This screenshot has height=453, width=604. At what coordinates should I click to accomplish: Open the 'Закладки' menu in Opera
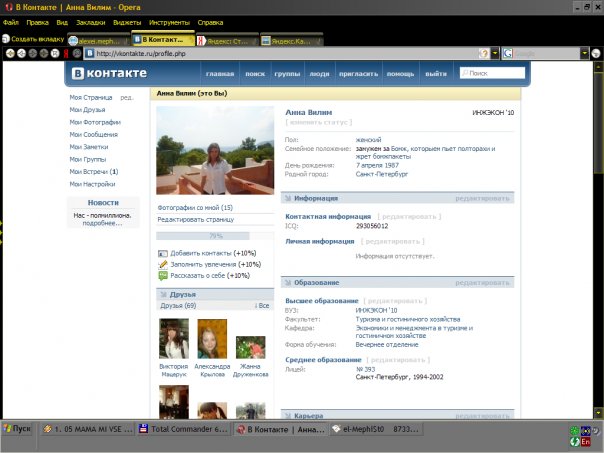click(x=90, y=21)
